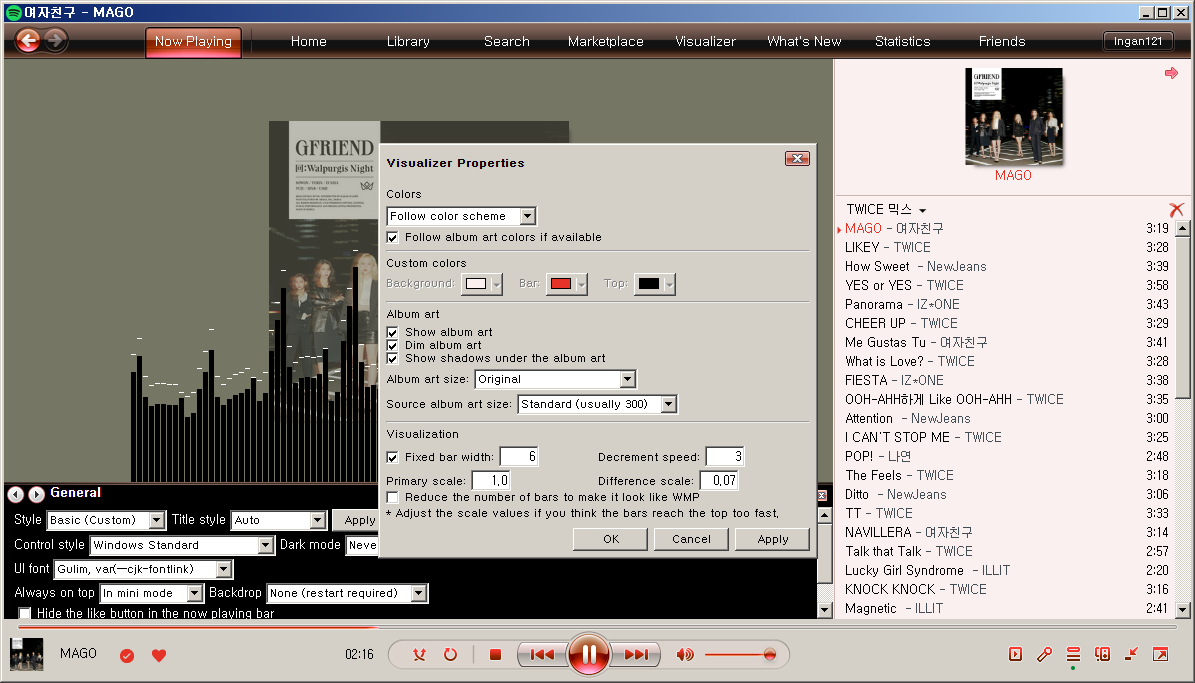Close the General settings panel
The width and height of the screenshot is (1195, 683).
(822, 495)
